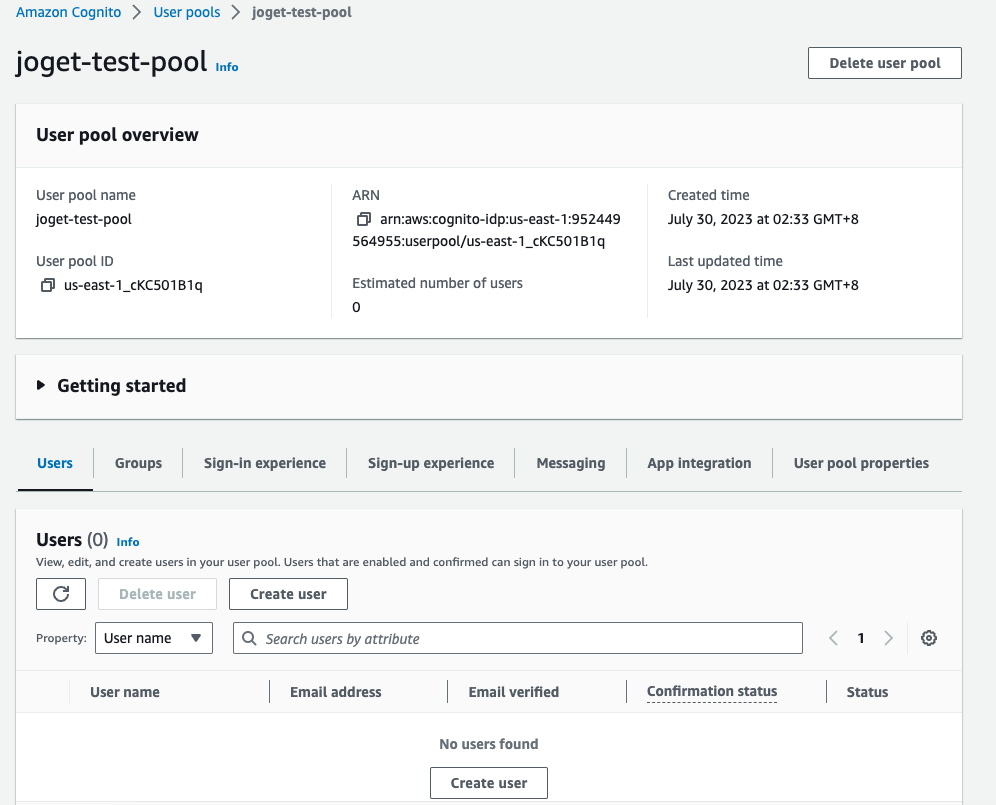Click Delete user pool button

(x=885, y=63)
